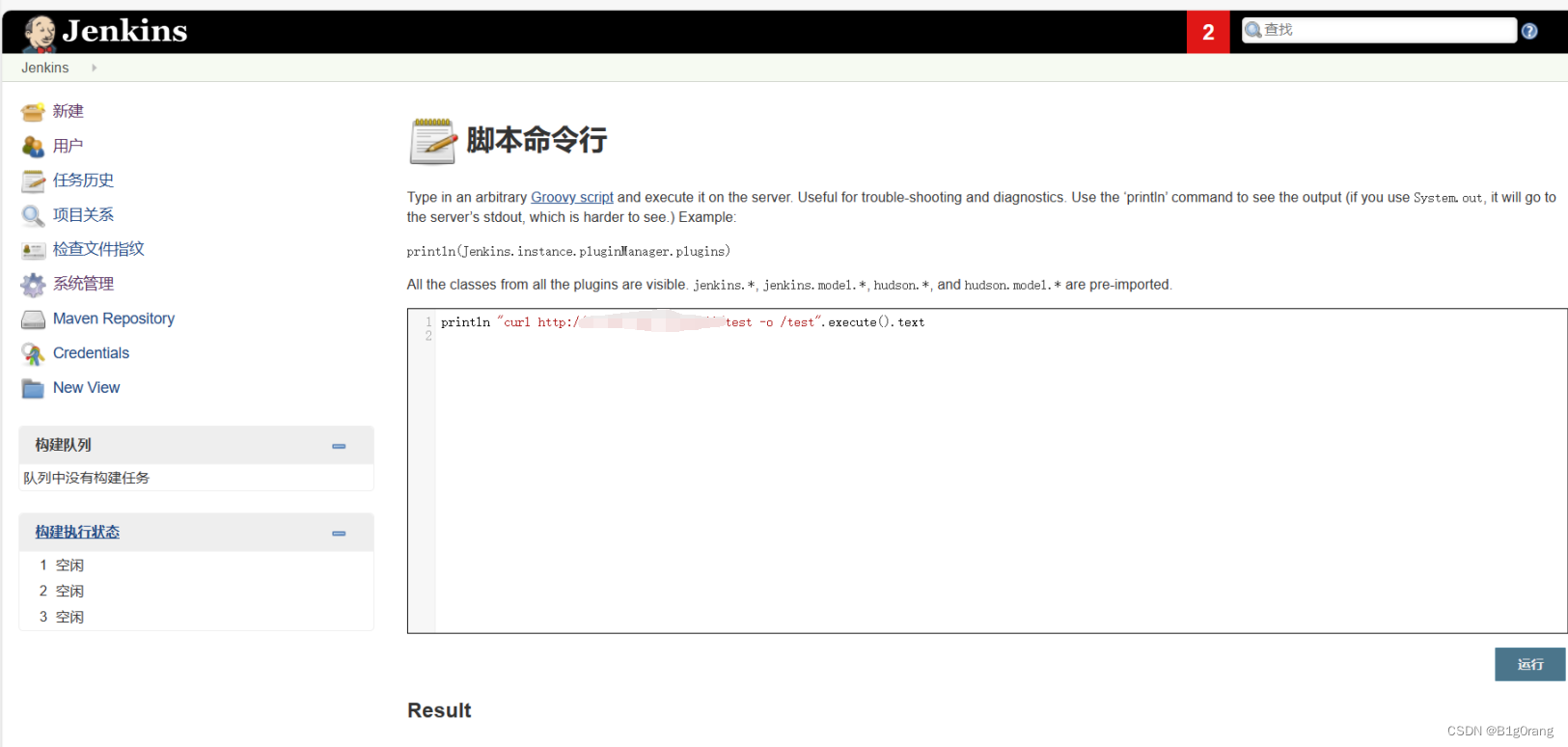Click the red notification badge showing 2
Image resolution: width=1568 pixels, height=747 pixels.
click(1208, 32)
